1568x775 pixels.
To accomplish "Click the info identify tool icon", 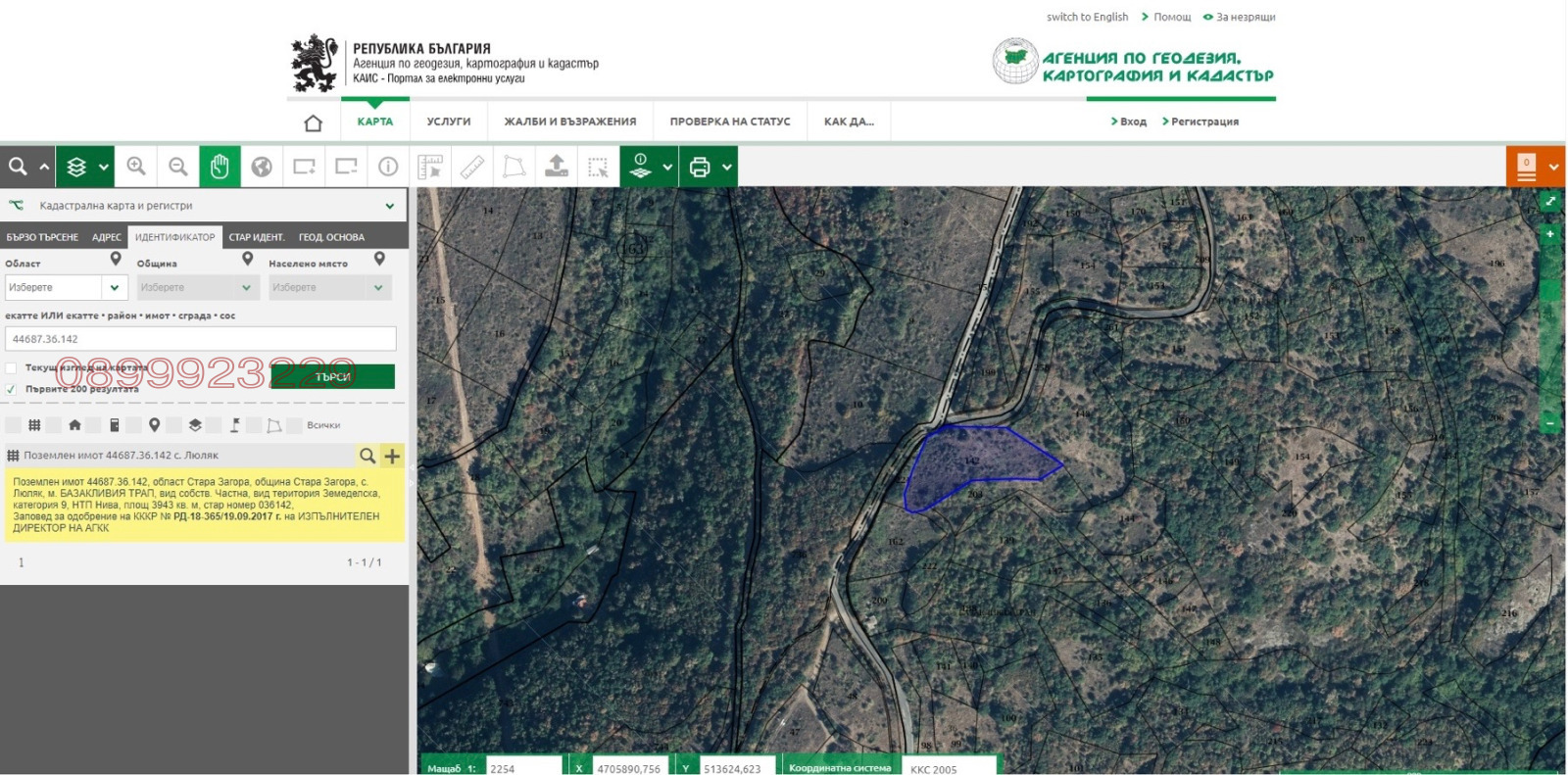I will tap(388, 167).
